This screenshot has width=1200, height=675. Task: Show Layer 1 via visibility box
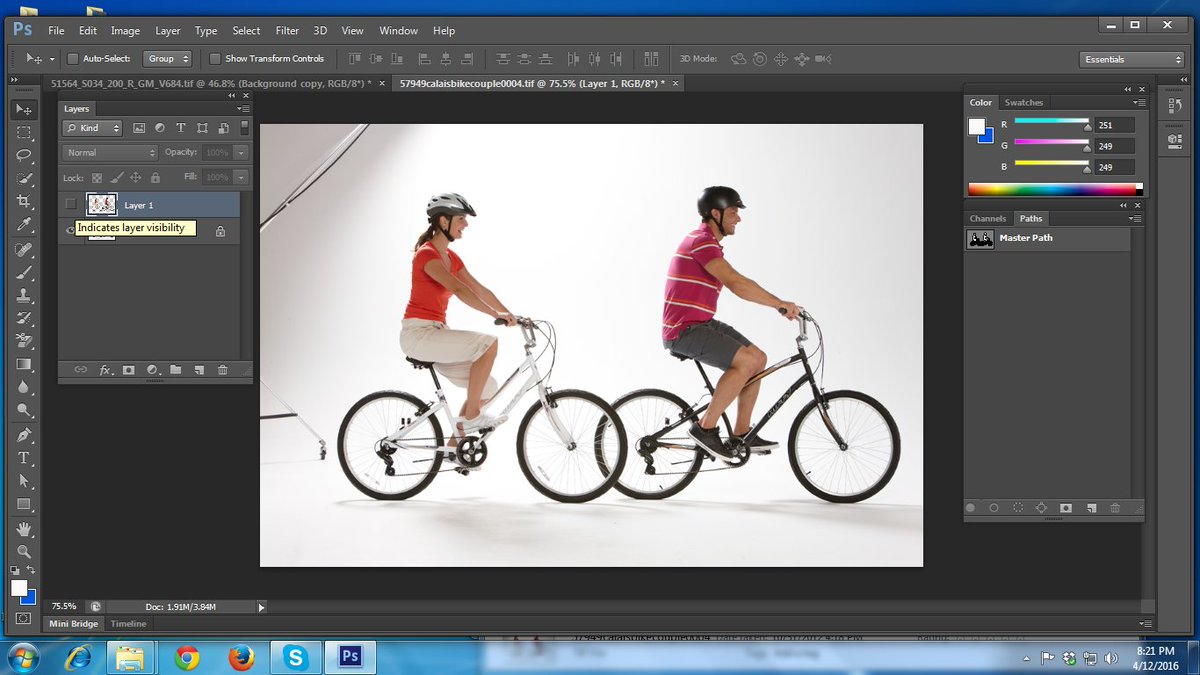tap(71, 205)
